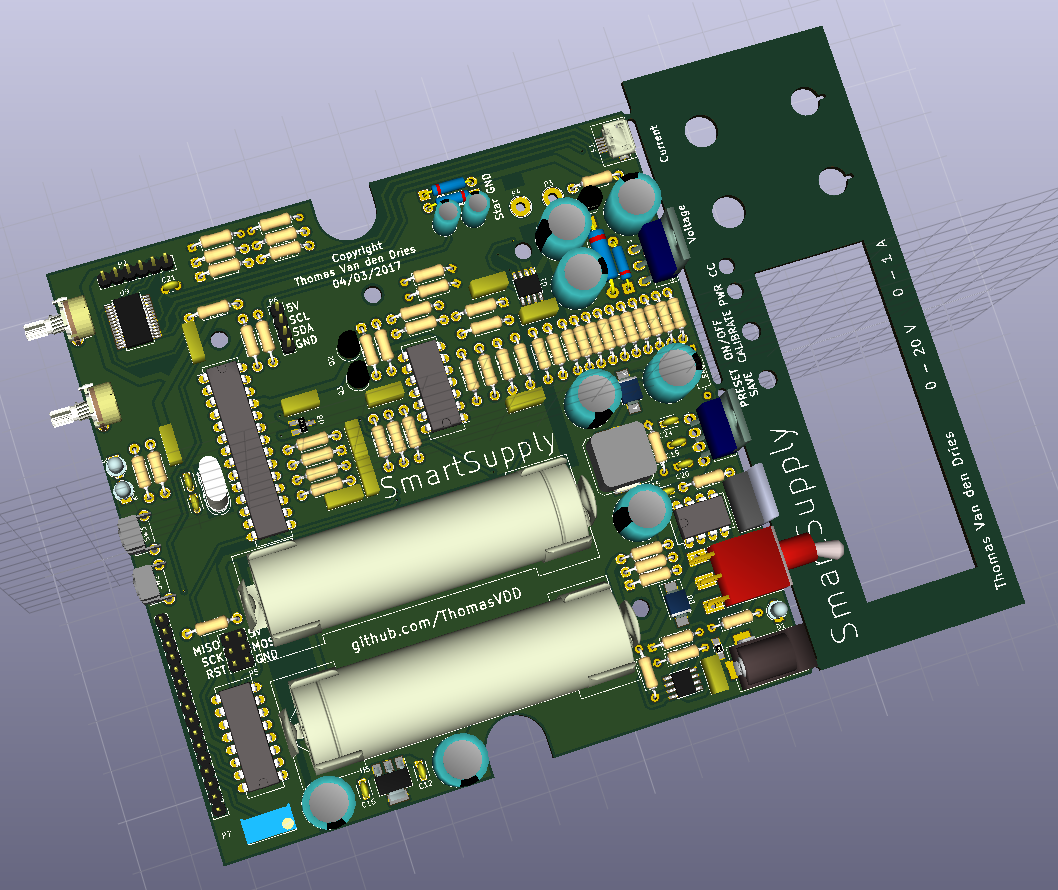The height and width of the screenshot is (890, 1058).
Task: Click 'Thomas Van den Dries' on the front panel
Action: pos(974,510)
